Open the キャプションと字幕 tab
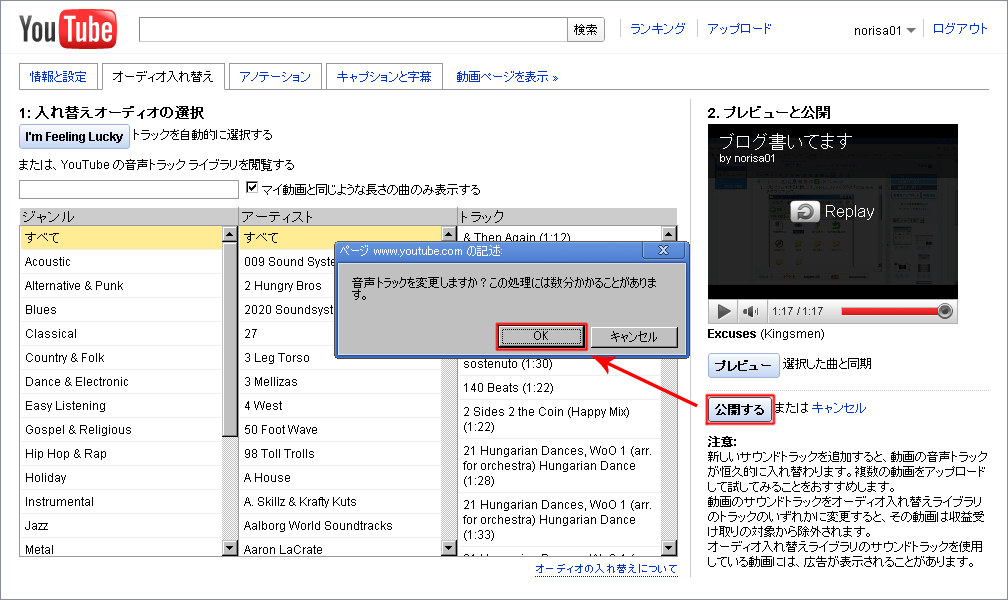 coord(384,77)
